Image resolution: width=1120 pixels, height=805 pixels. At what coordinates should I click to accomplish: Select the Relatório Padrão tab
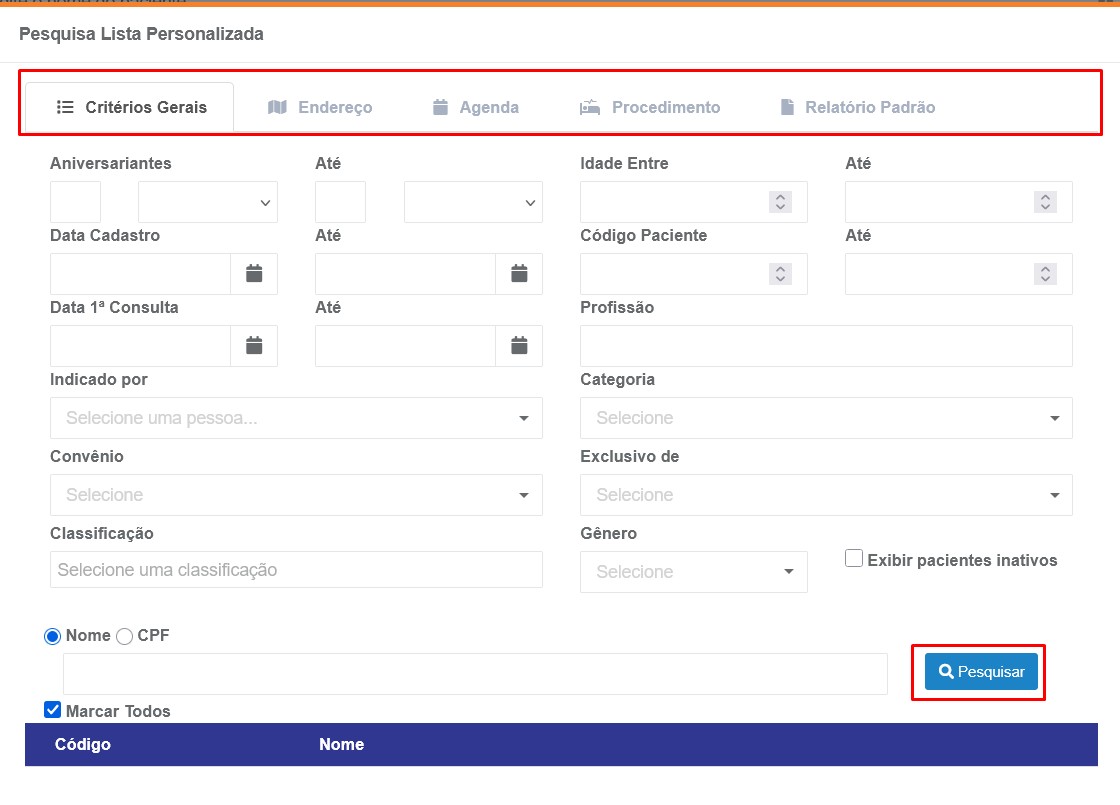click(857, 107)
